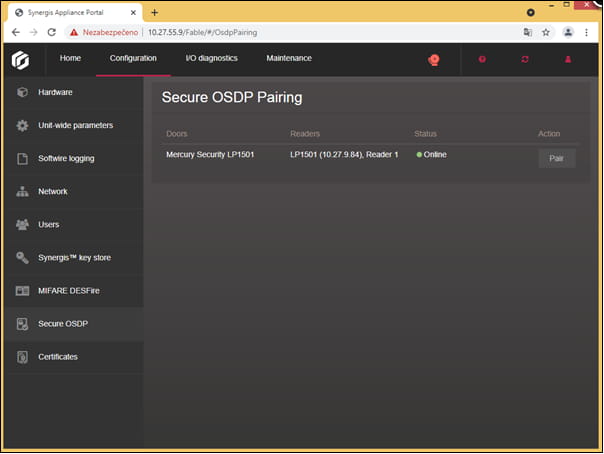Click the browser back arrow
The width and height of the screenshot is (604, 454).
pyautogui.click(x=15, y=32)
